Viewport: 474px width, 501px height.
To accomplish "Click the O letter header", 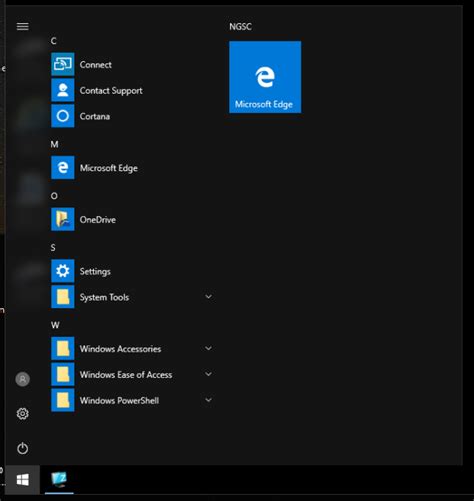I will click(54, 196).
